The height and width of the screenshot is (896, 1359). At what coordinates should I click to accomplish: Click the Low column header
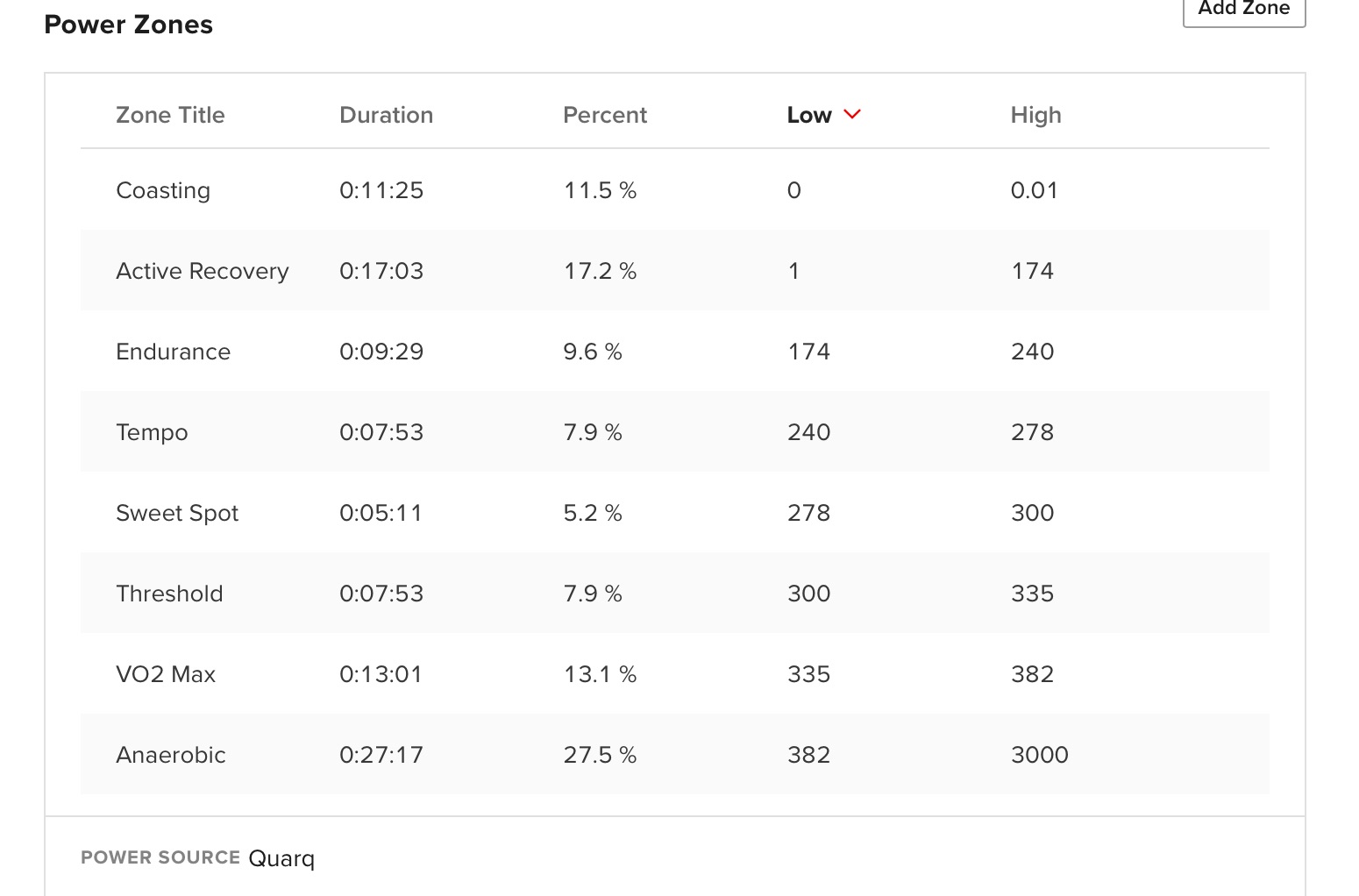click(808, 115)
